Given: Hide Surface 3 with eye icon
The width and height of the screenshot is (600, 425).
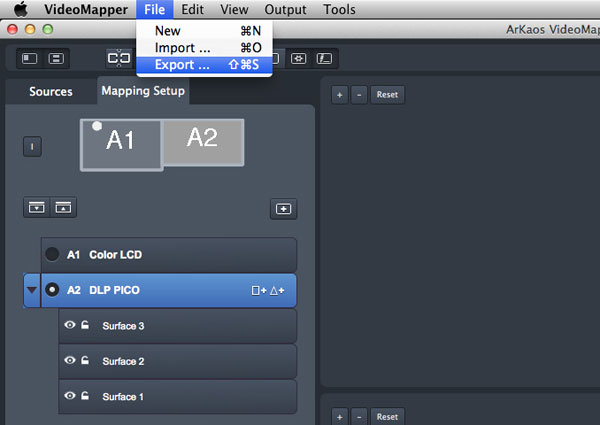Looking at the screenshot, I should pyautogui.click(x=70, y=325).
